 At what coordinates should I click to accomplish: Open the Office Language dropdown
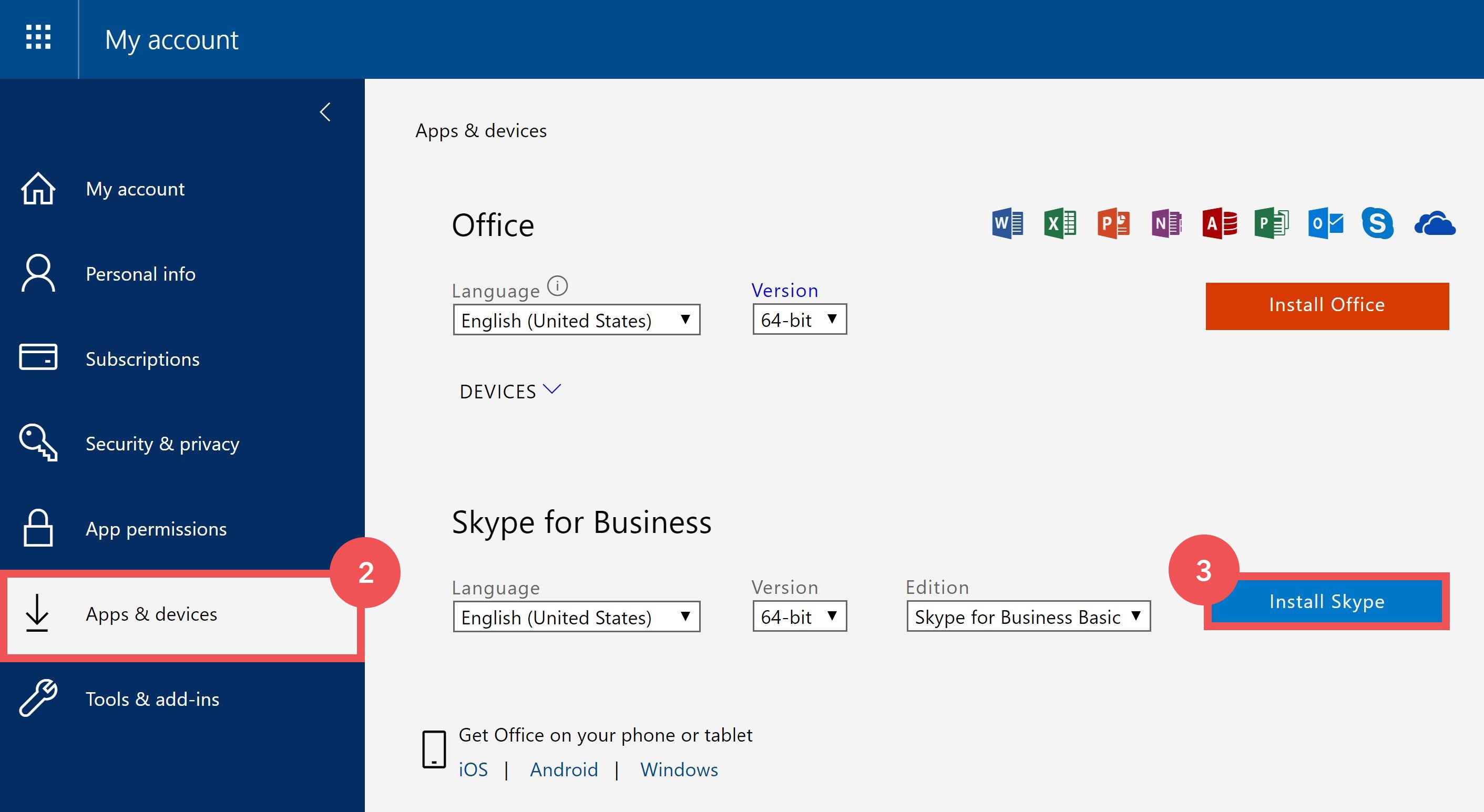coord(576,320)
